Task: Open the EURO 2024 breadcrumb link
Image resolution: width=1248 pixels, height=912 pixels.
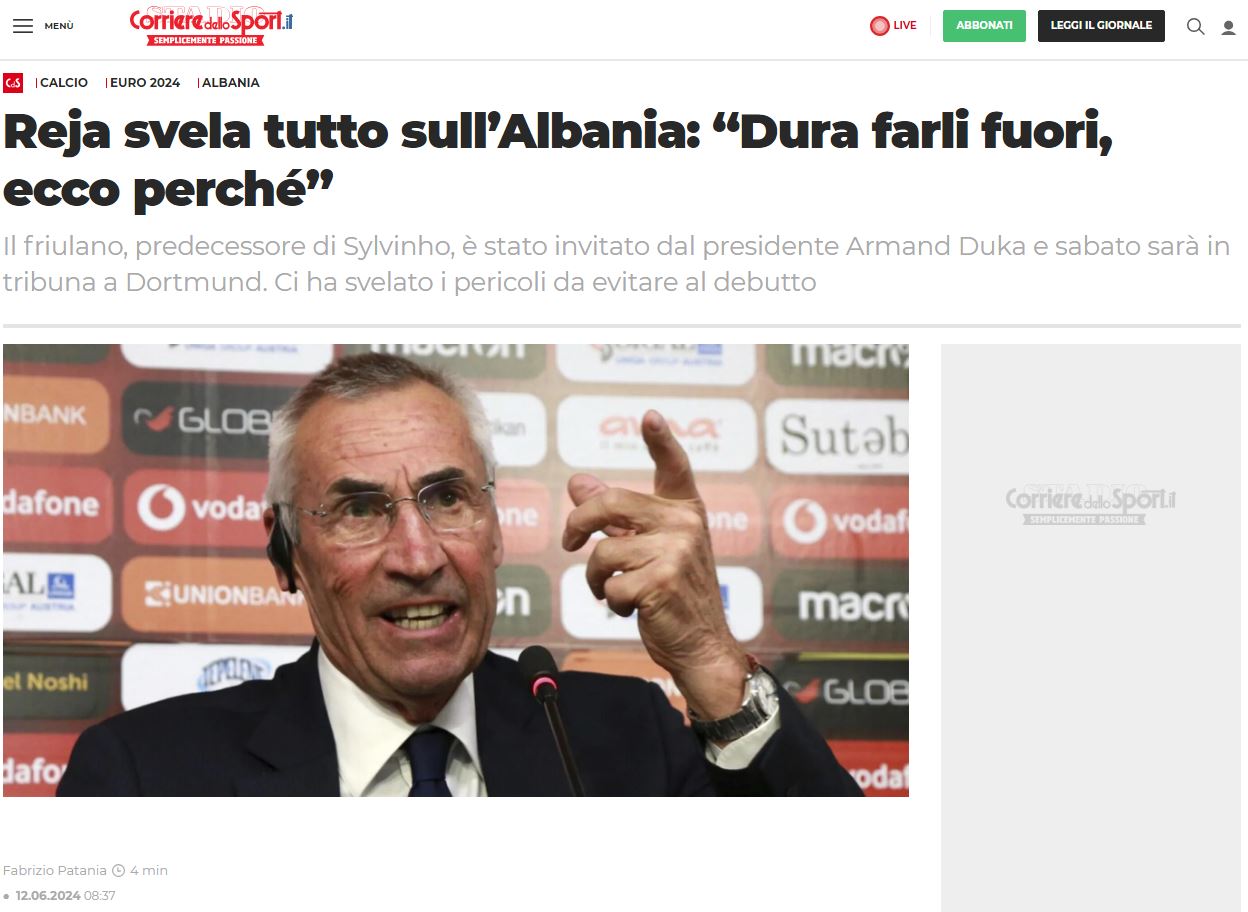Action: coord(145,83)
